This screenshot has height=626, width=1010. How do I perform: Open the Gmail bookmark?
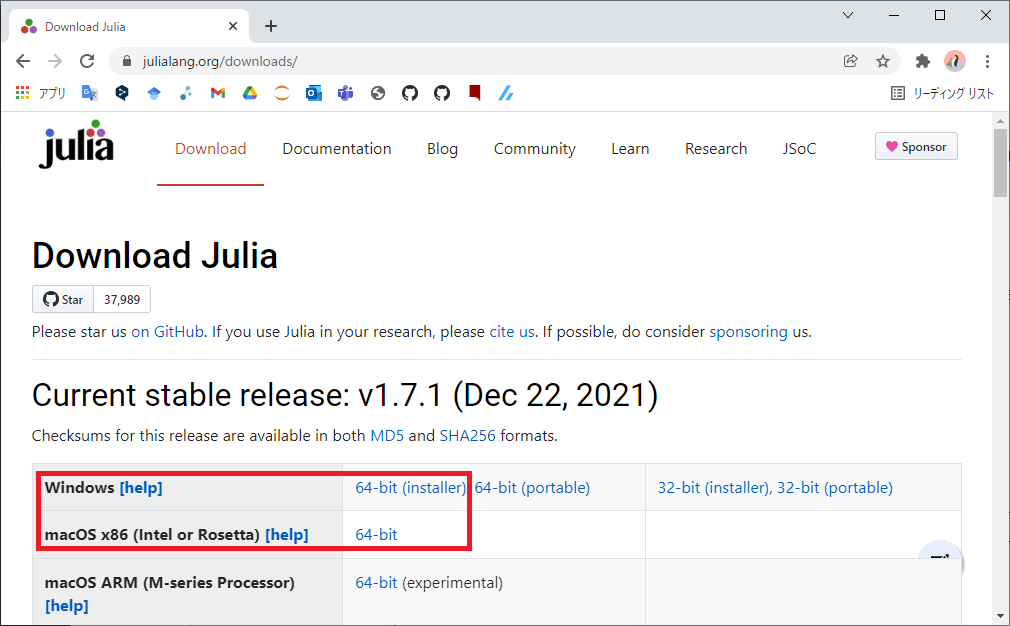pos(218,93)
